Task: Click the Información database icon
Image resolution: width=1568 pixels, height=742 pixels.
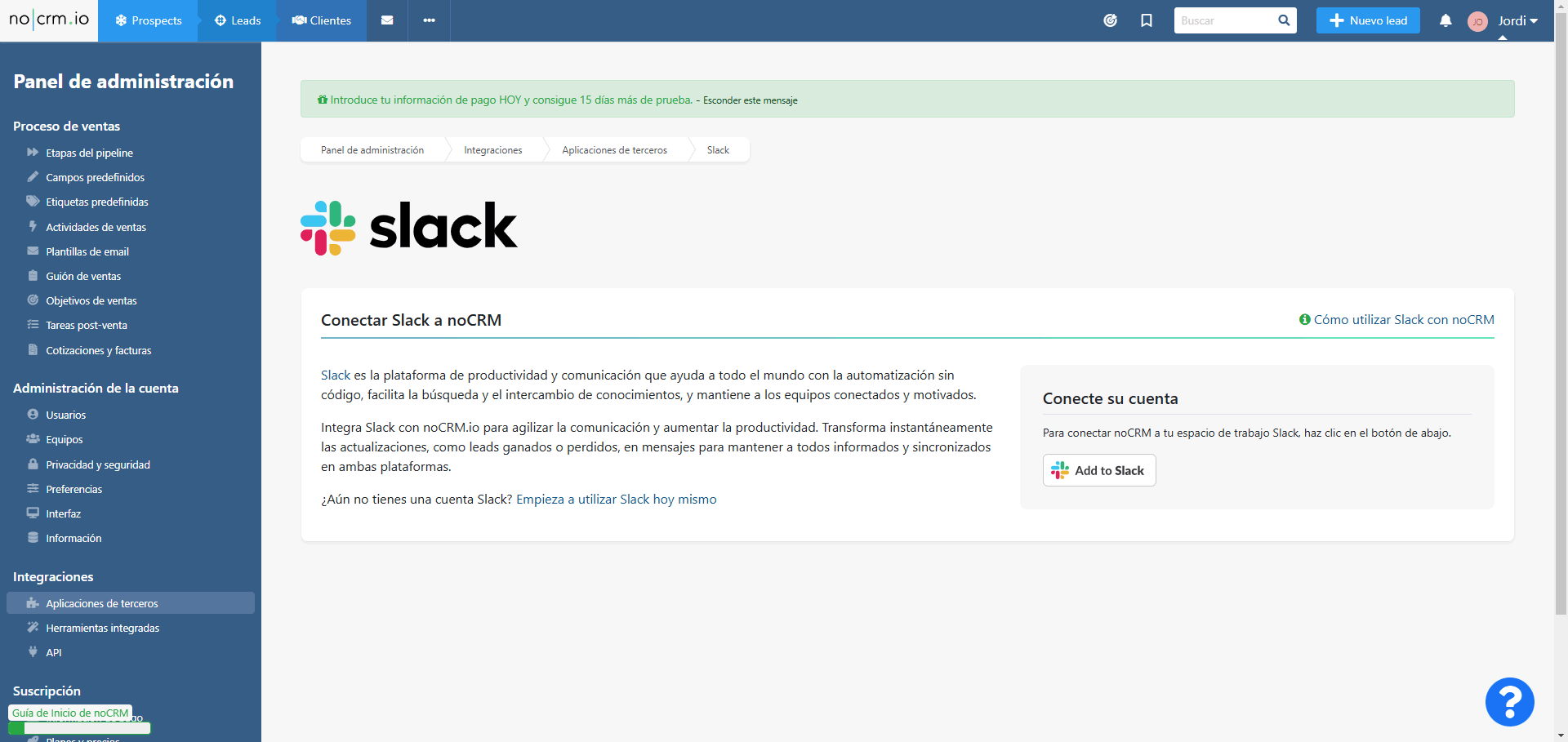Action: (33, 538)
